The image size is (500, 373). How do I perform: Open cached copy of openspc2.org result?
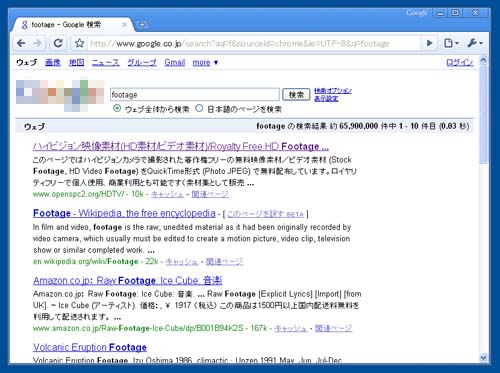coord(167,194)
